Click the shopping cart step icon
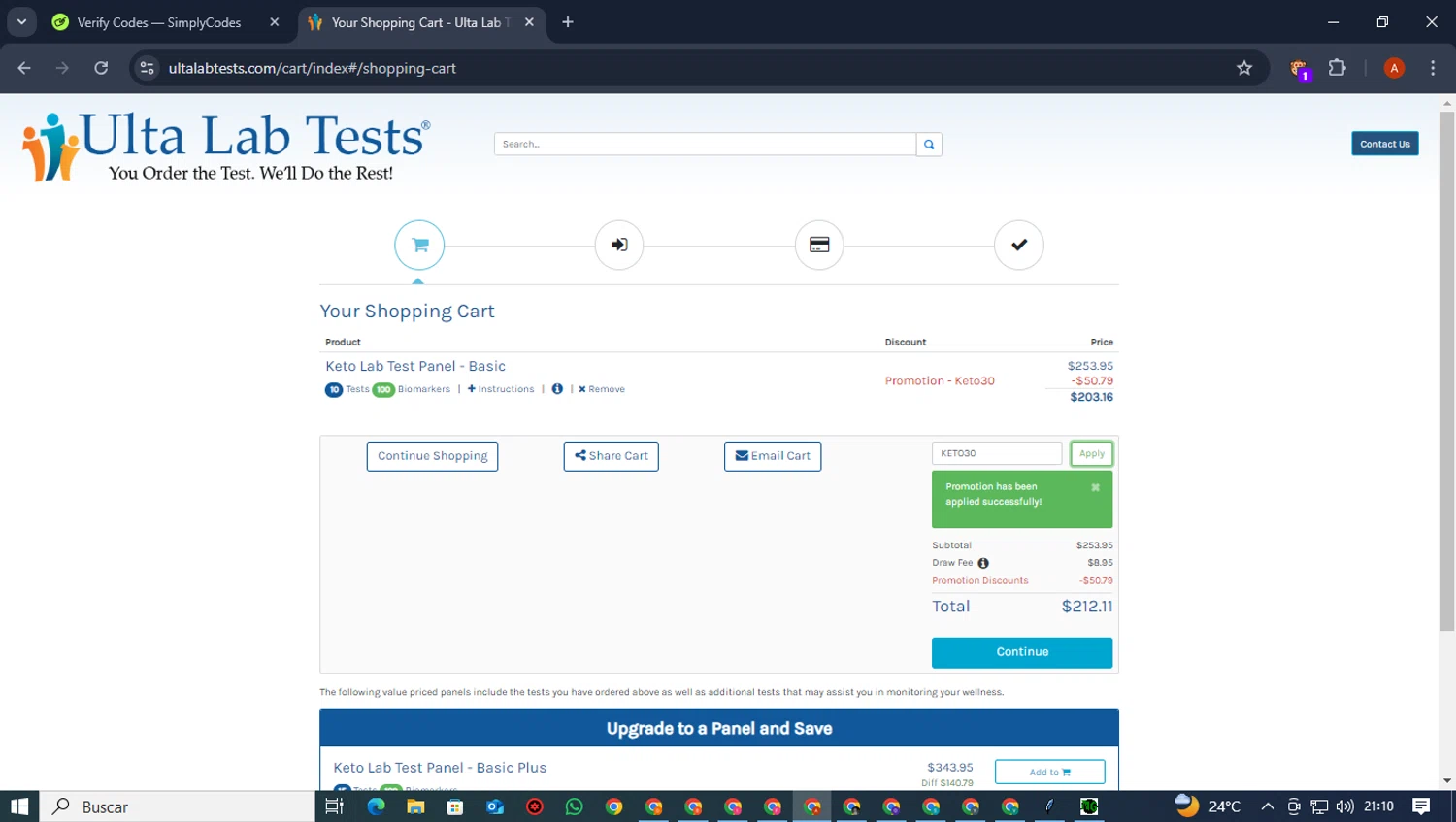This screenshot has height=822, width=1456. (x=419, y=245)
